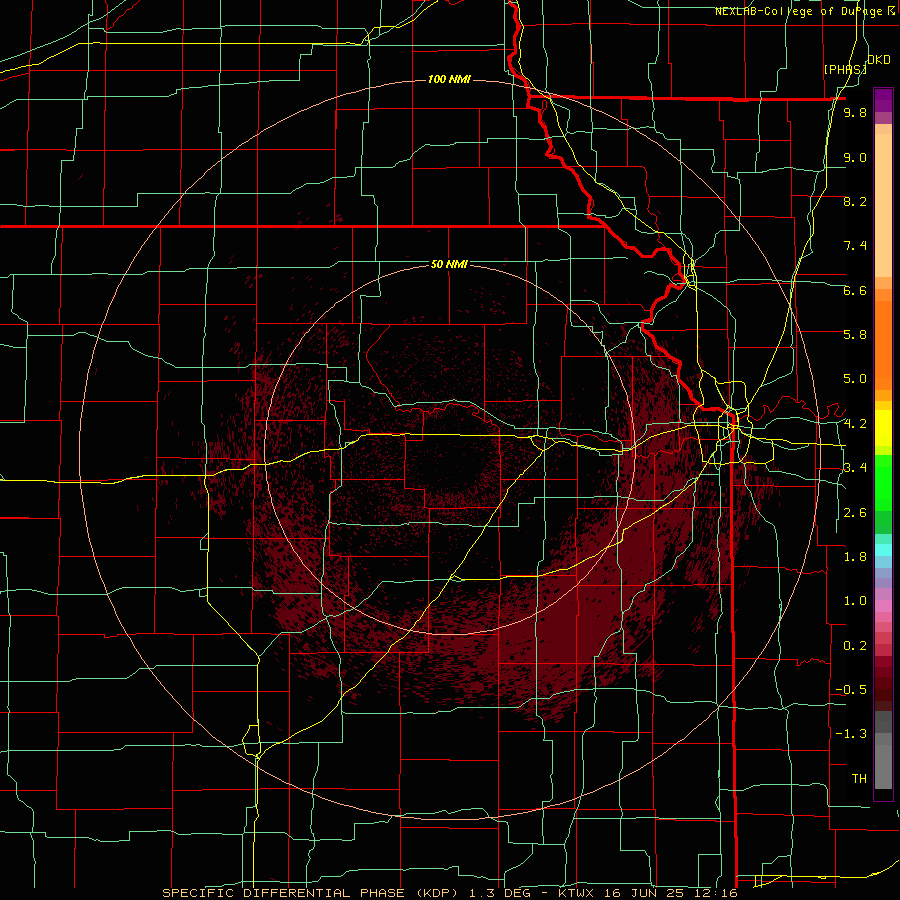Click the 5.8 value on the scale
This screenshot has width=900, height=900.
pyautogui.click(x=855, y=335)
